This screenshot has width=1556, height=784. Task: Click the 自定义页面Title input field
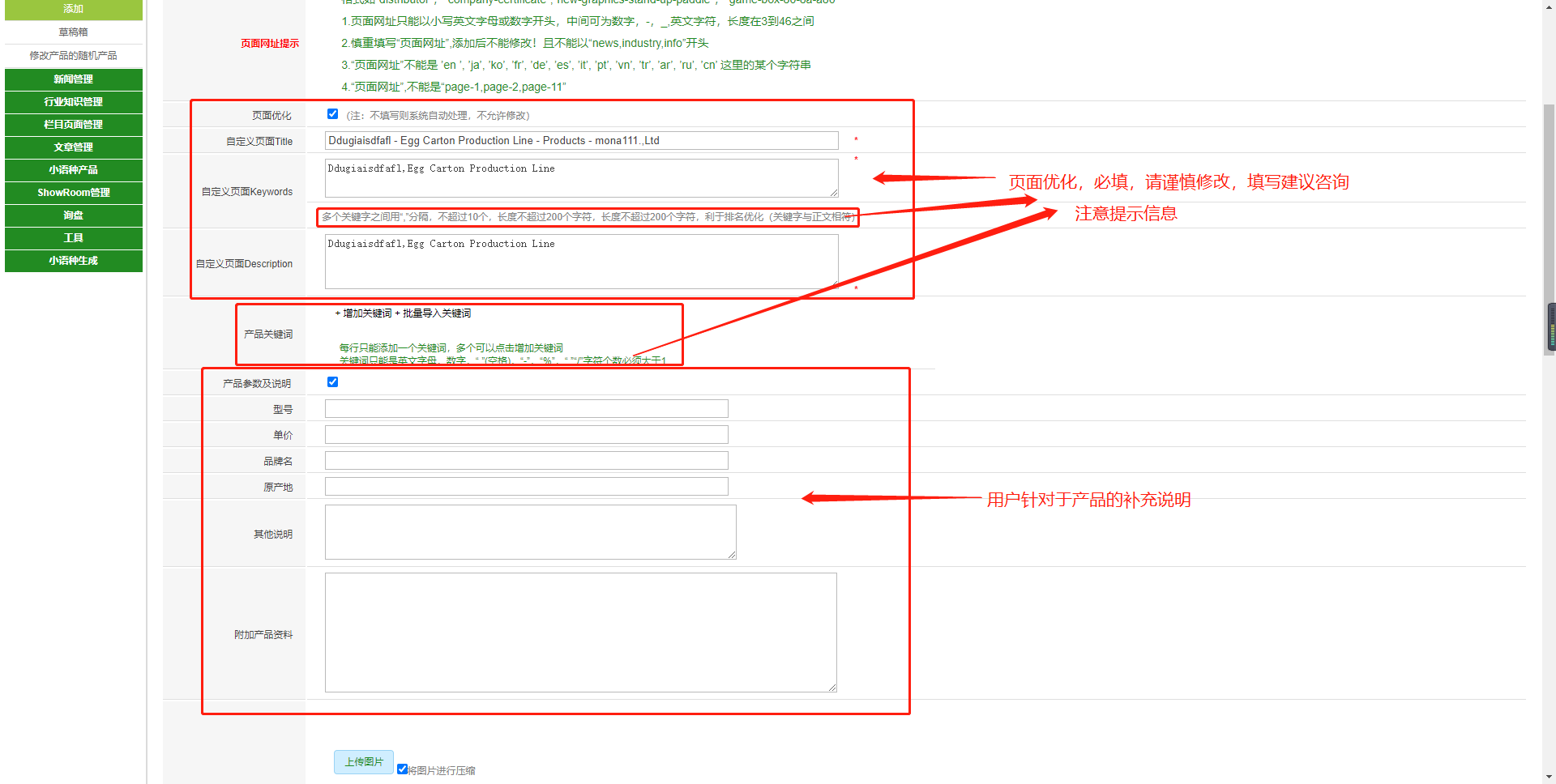(581, 141)
